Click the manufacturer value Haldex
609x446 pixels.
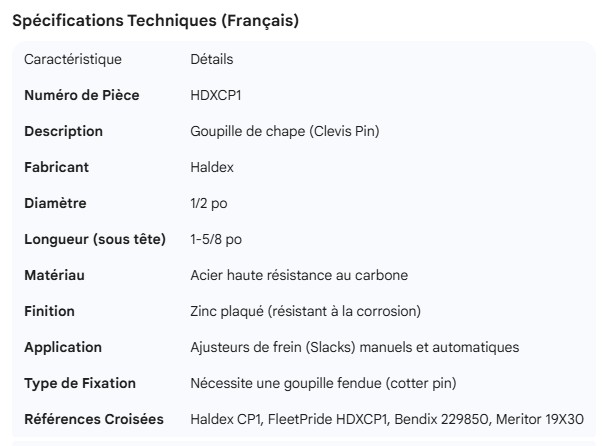tap(211, 167)
